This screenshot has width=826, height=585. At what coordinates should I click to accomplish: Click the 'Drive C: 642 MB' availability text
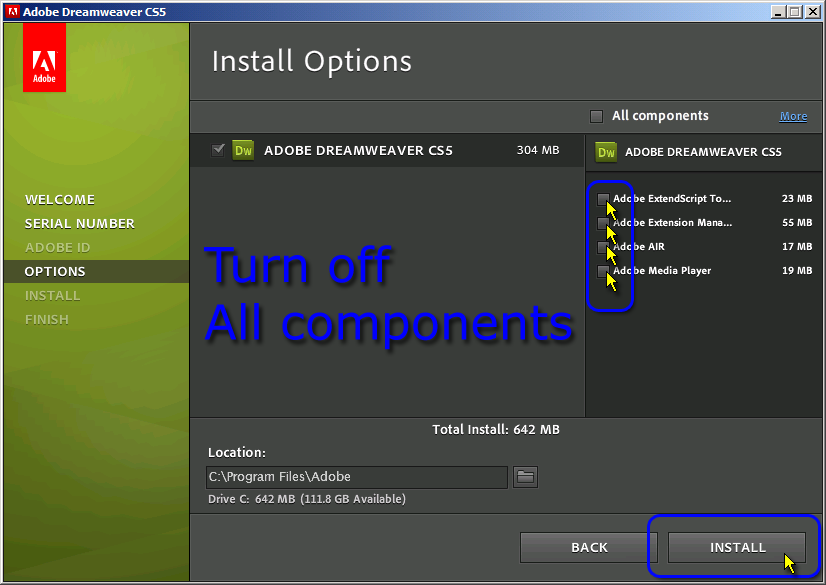(307, 499)
